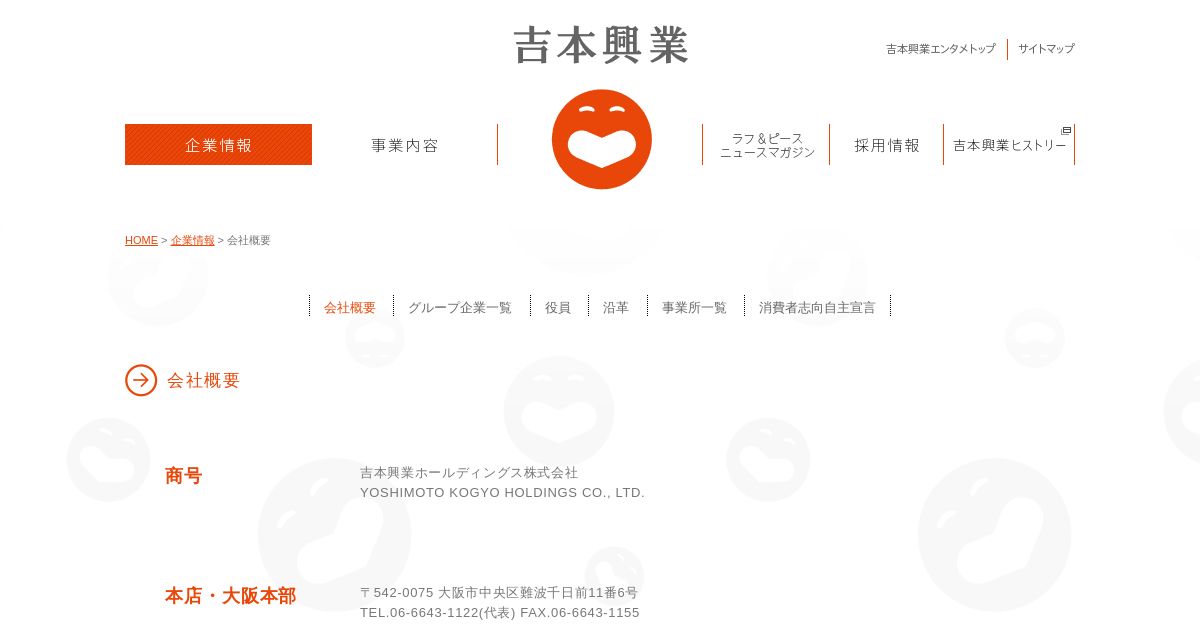Switch to グループ企業一覧 sub-tab
Screen dimensions: 1200x630
coord(460,308)
